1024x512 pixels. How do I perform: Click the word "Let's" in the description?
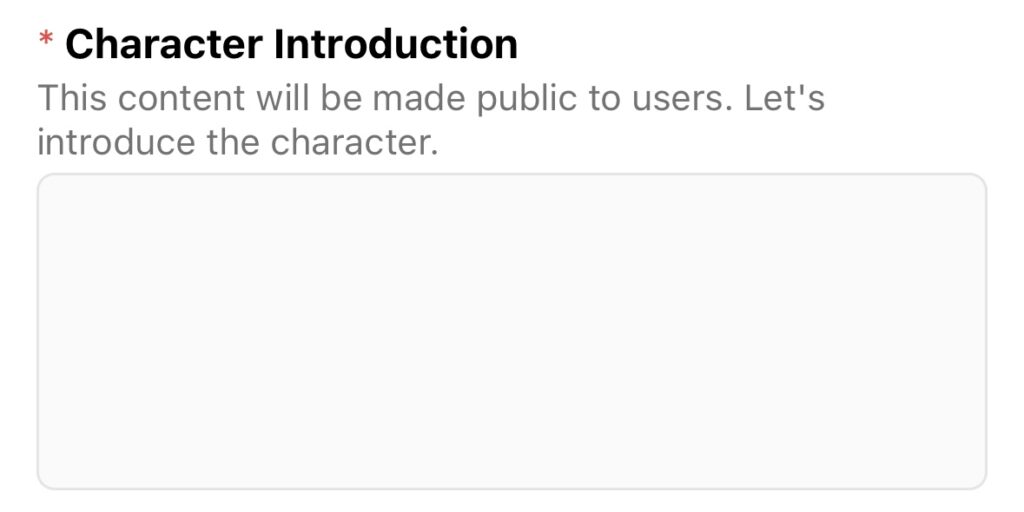point(784,97)
